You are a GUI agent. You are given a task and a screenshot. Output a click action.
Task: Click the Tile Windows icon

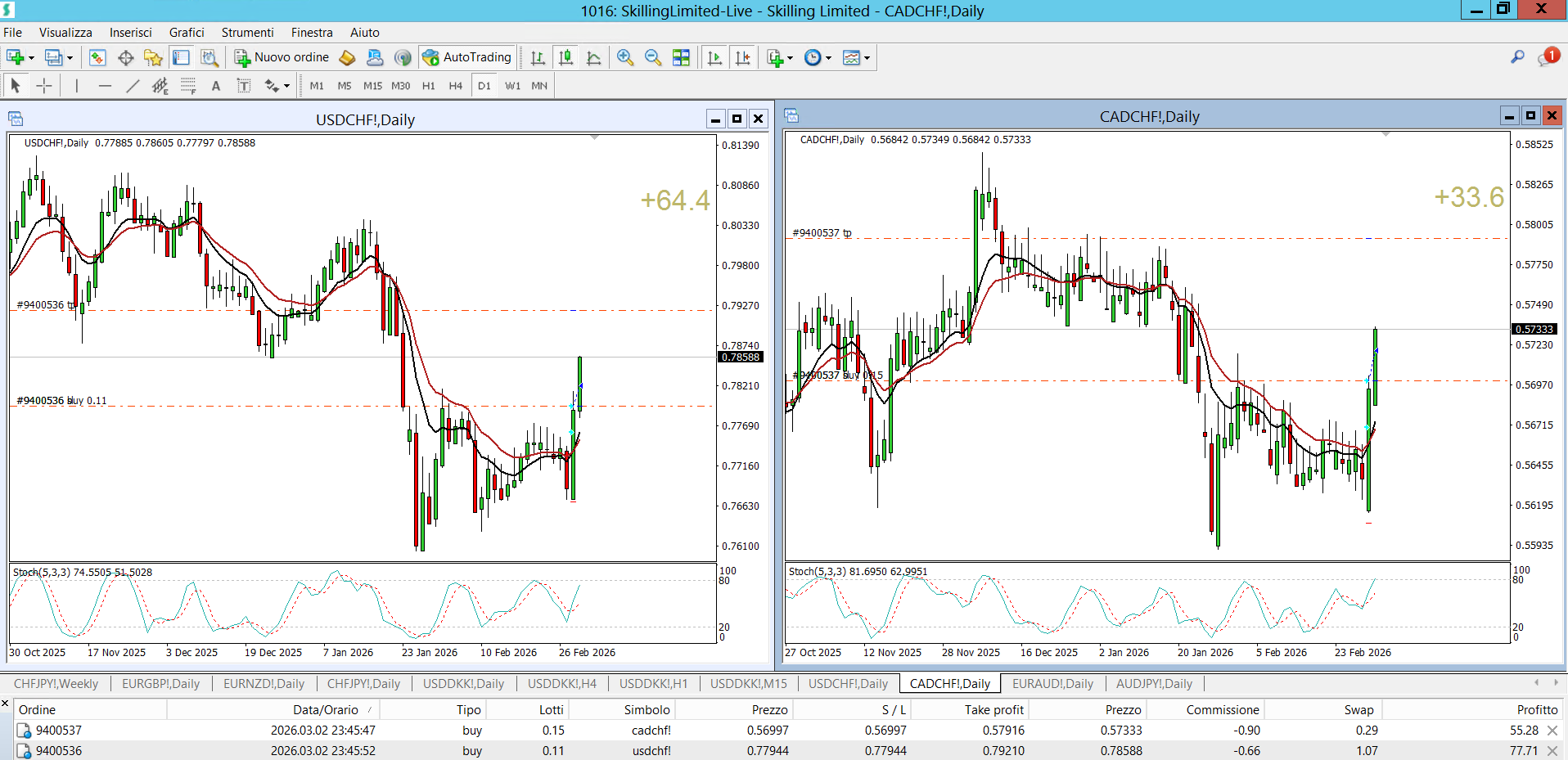point(681,57)
